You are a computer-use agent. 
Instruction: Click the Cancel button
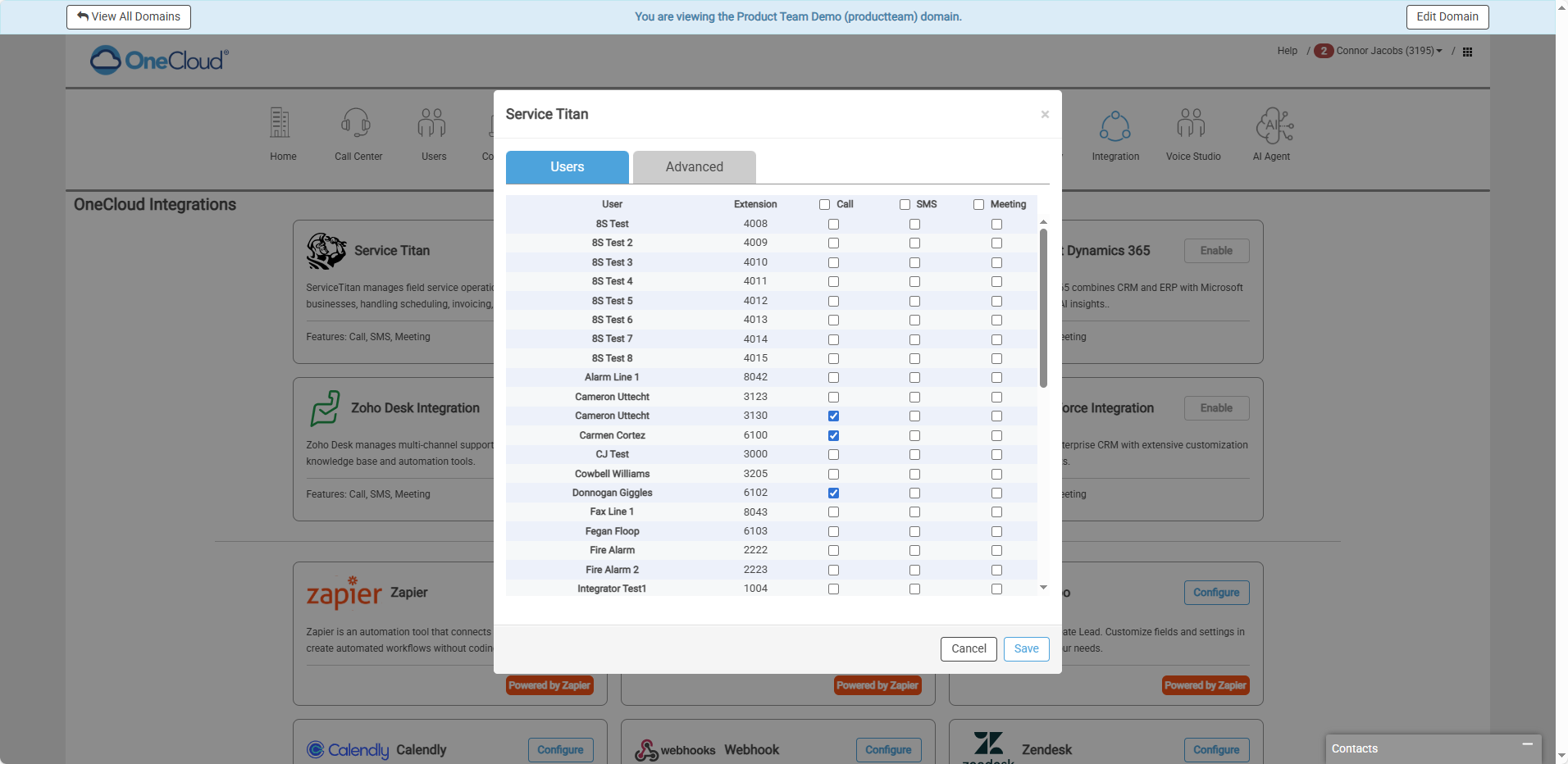[x=969, y=648]
